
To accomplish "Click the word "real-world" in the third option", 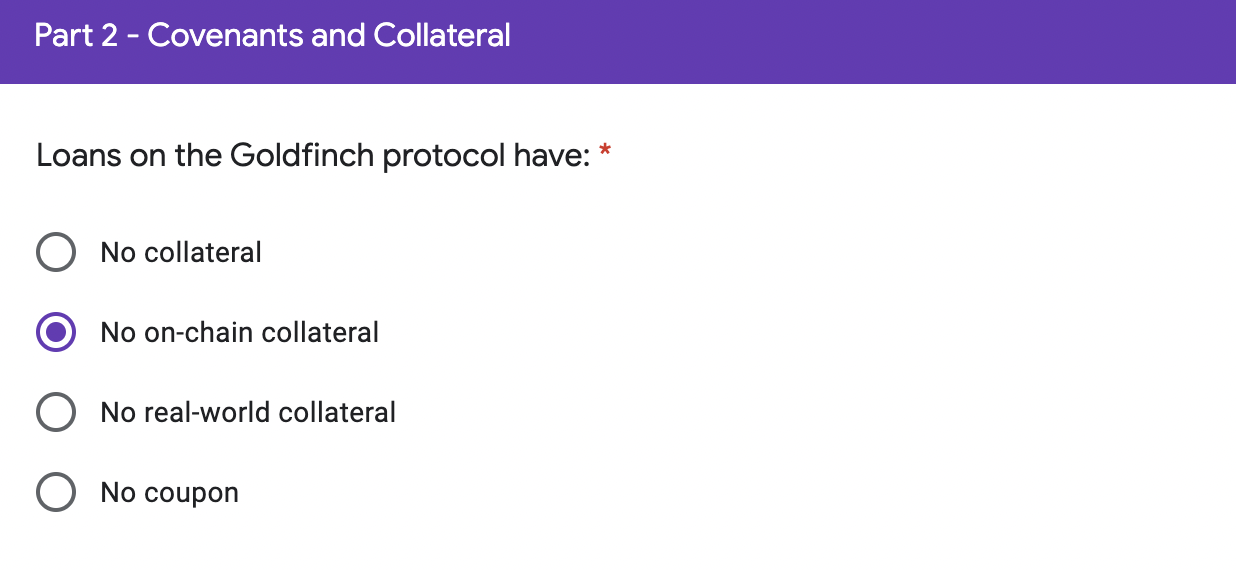I will [x=206, y=412].
